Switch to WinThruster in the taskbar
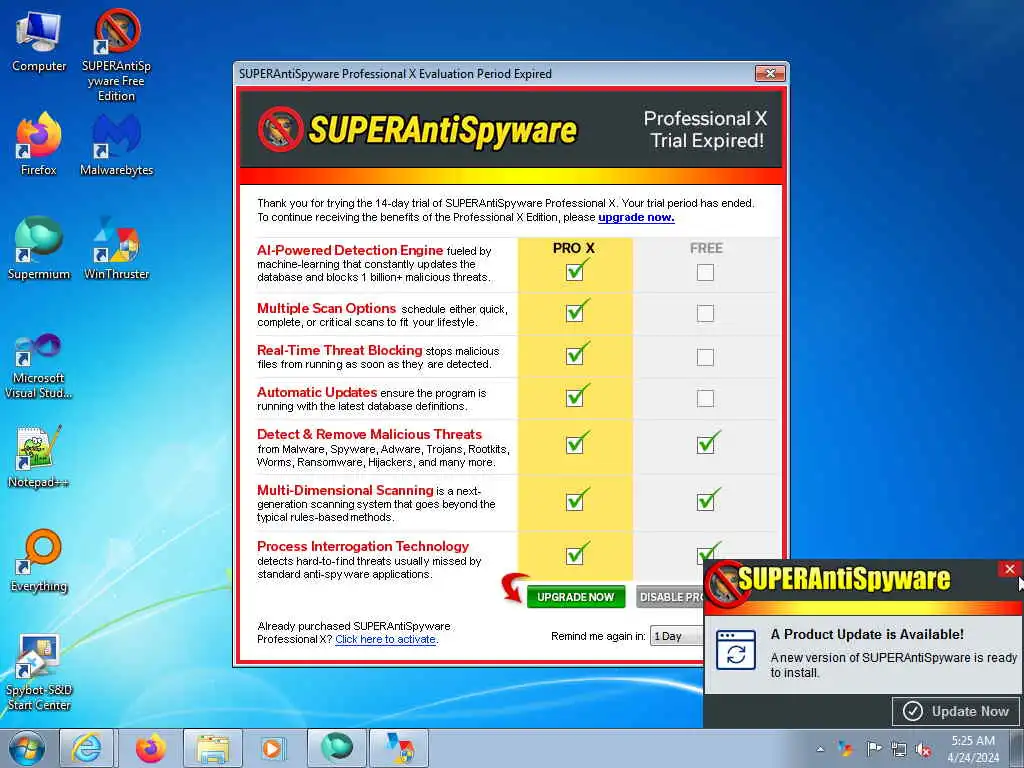 point(399,748)
